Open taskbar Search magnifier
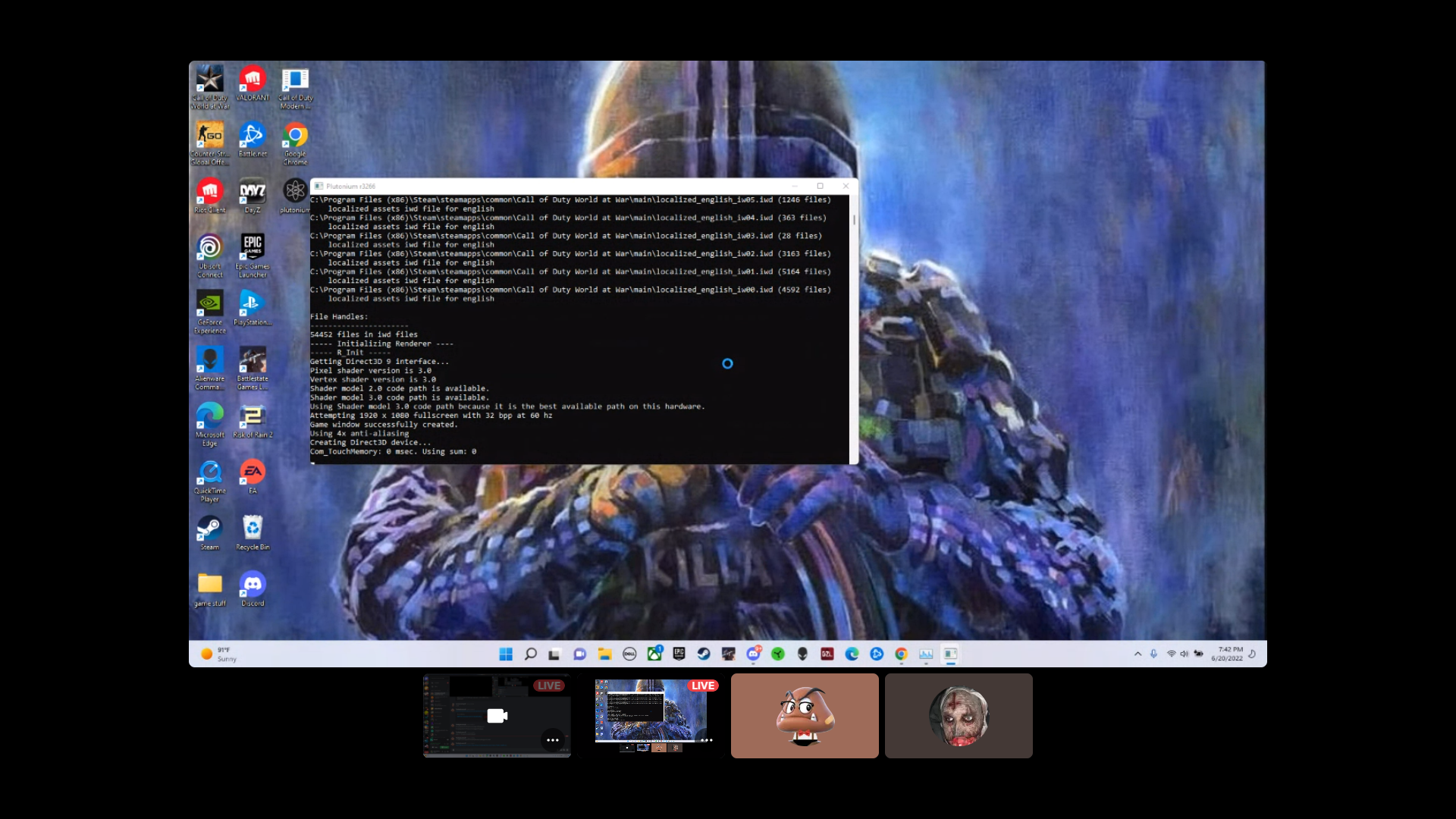Screen dimensions: 1456x819 coord(531,654)
